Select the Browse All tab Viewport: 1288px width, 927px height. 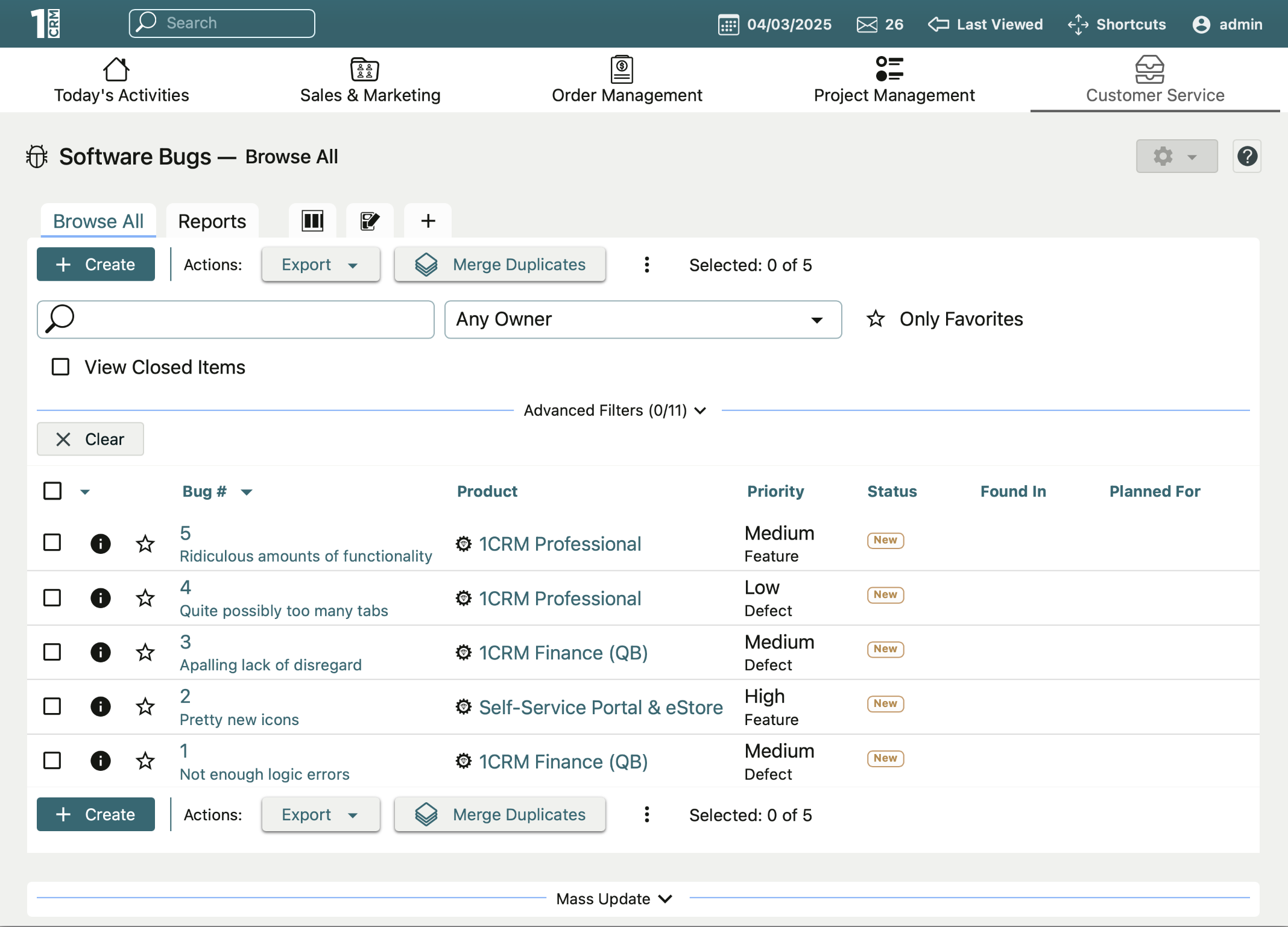click(x=98, y=221)
